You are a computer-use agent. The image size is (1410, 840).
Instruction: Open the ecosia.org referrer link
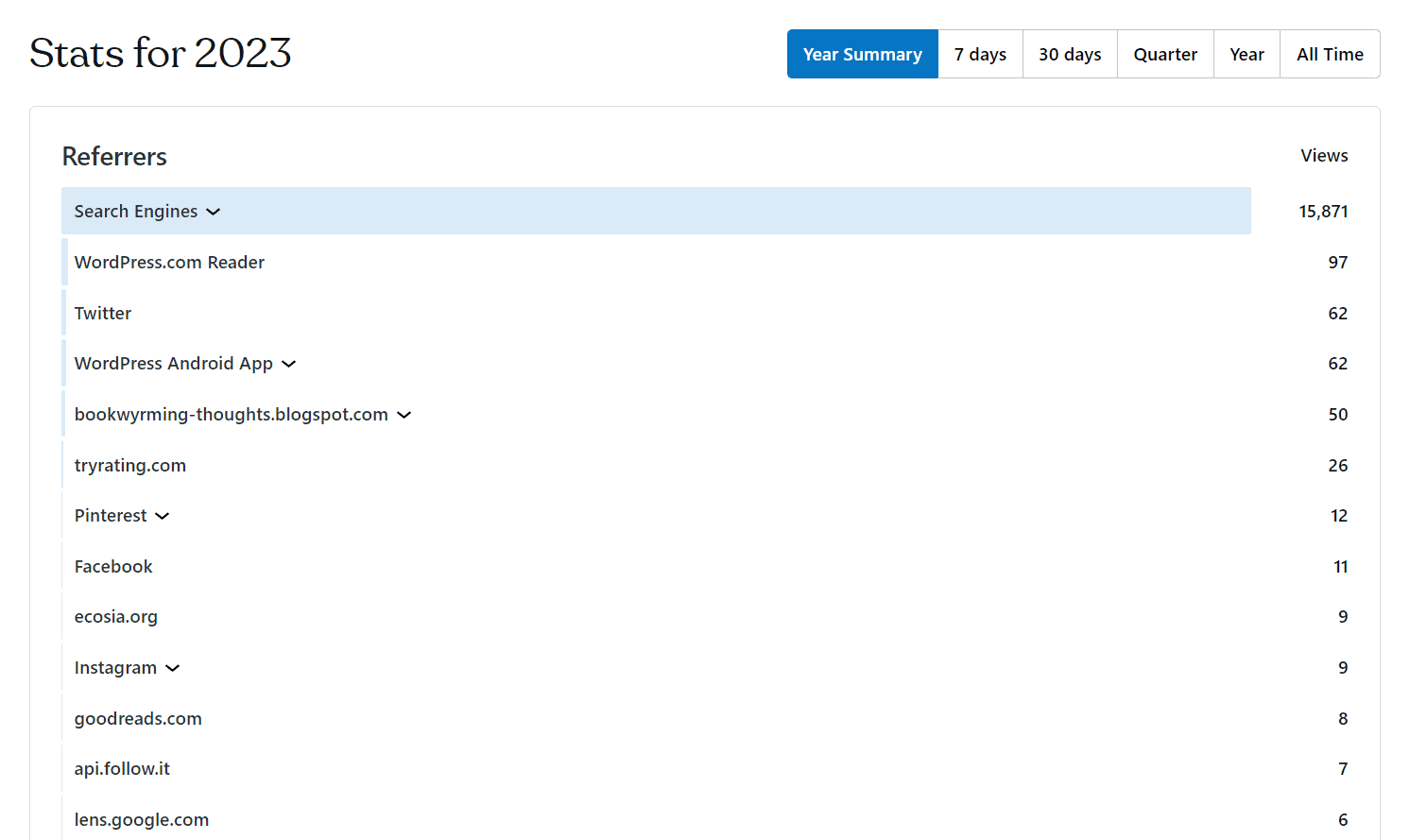(116, 617)
